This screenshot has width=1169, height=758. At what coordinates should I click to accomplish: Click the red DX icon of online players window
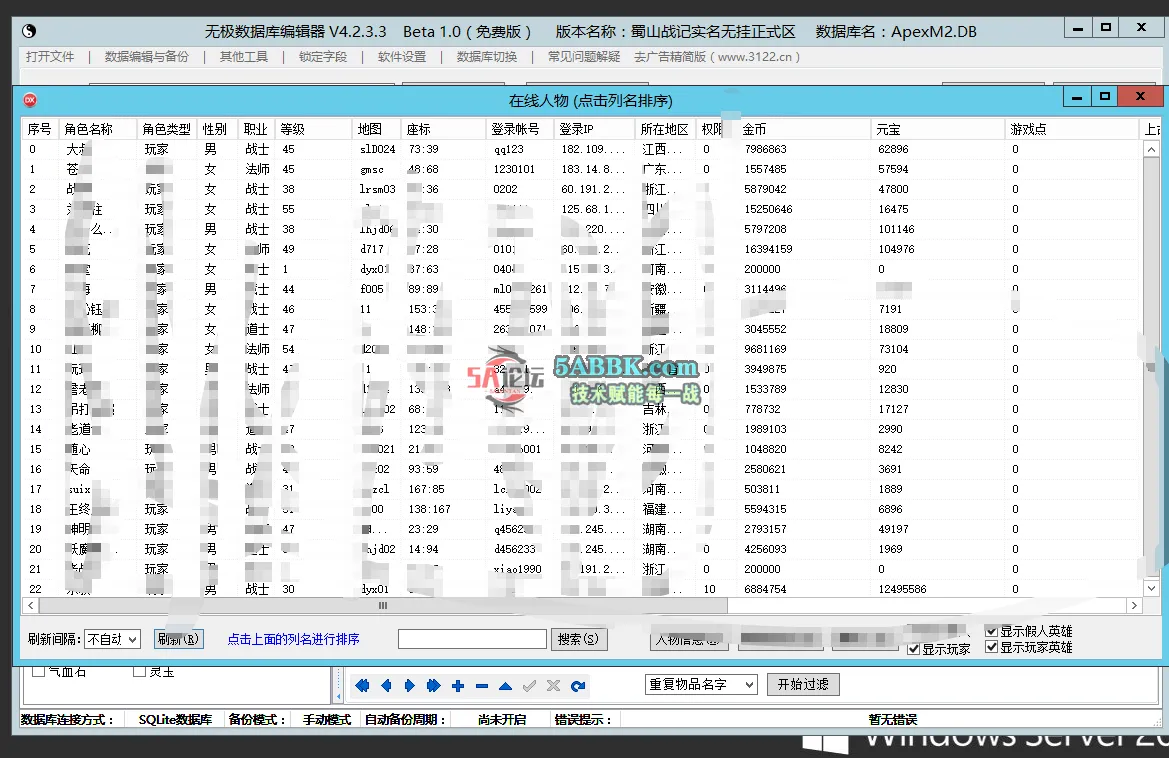31,99
